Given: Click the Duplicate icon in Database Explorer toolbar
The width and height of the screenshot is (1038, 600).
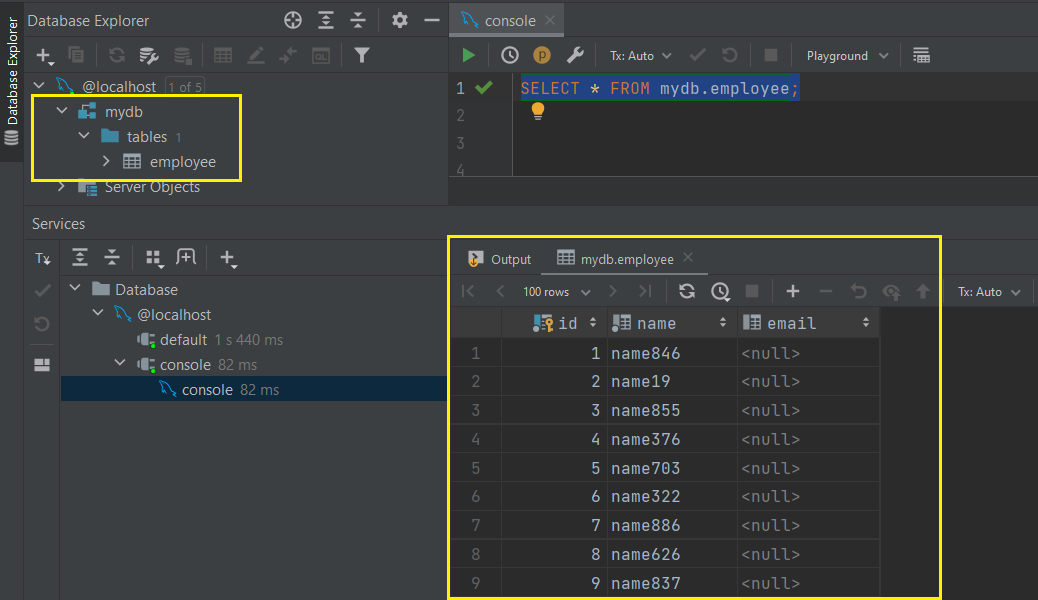Looking at the screenshot, I should click(x=76, y=56).
